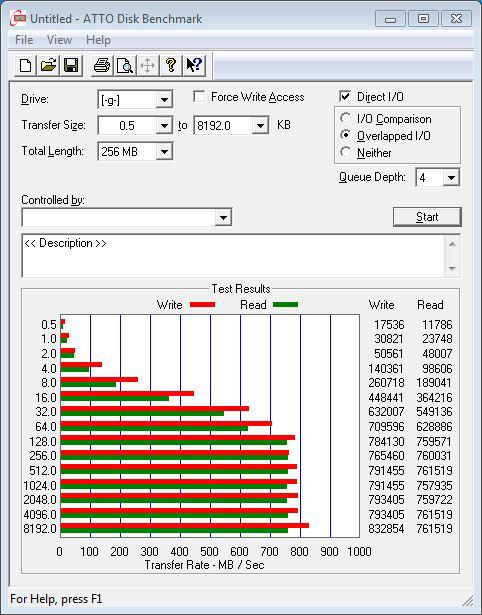Open the View menu

click(x=59, y=40)
